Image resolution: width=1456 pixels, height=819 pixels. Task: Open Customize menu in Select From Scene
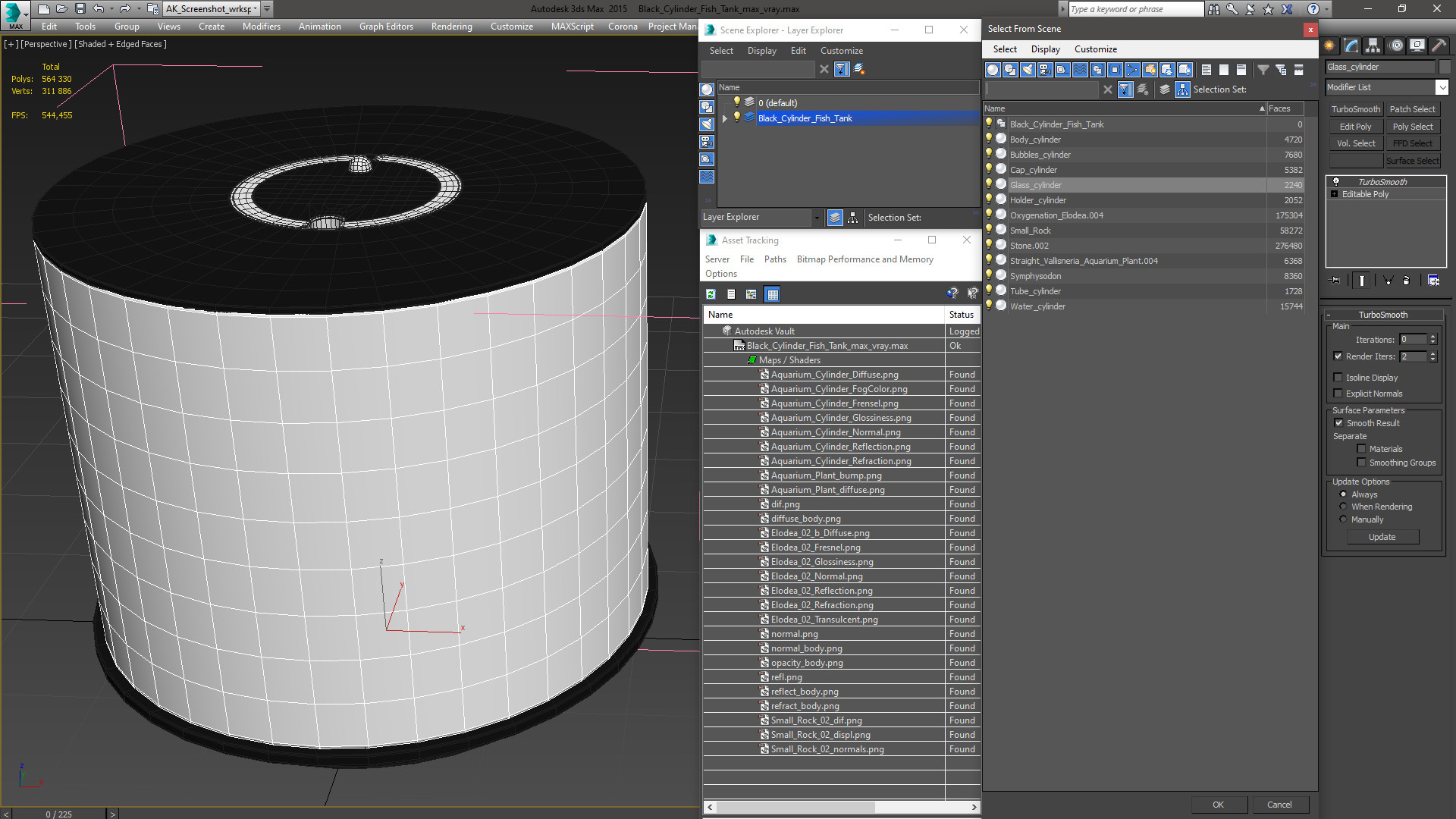[x=1096, y=49]
